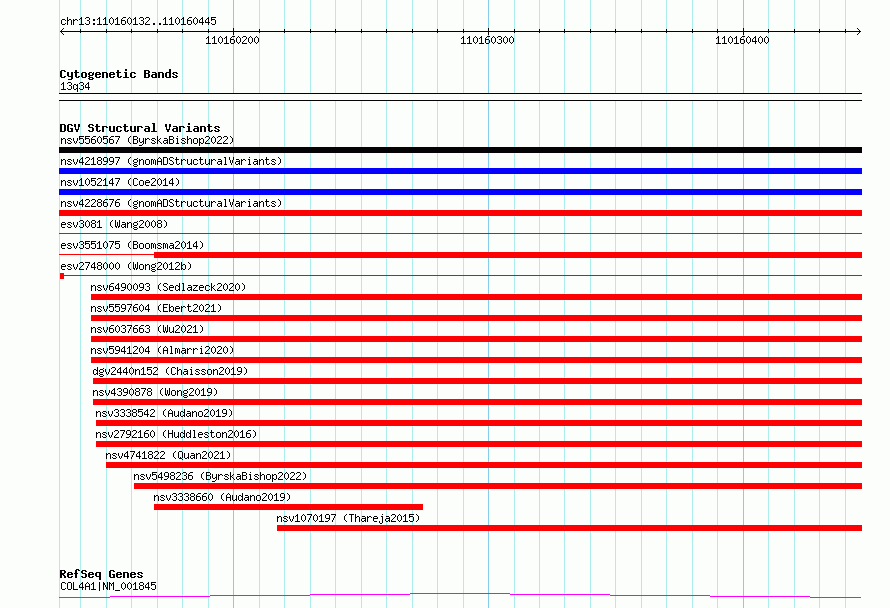Click the nsv5560567 ByrskaBishop2022 black variant bar

[x=460, y=150]
